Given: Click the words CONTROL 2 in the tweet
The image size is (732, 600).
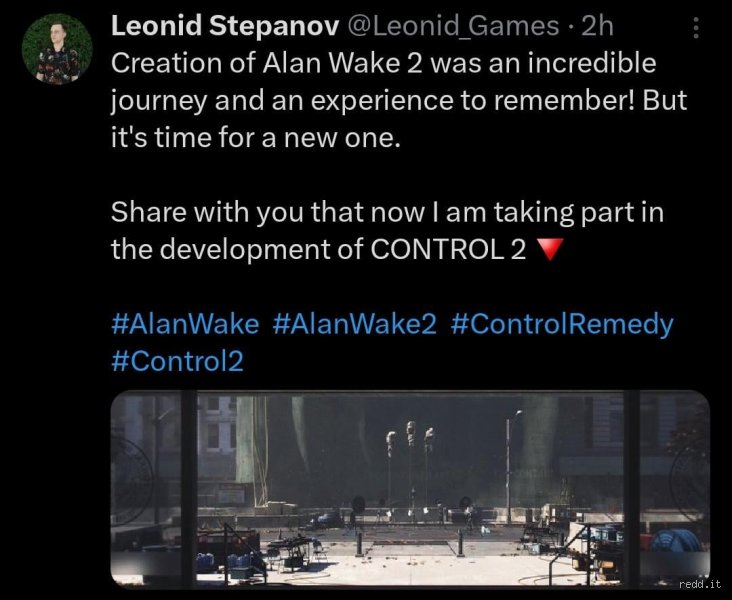Looking at the screenshot, I should point(448,249).
